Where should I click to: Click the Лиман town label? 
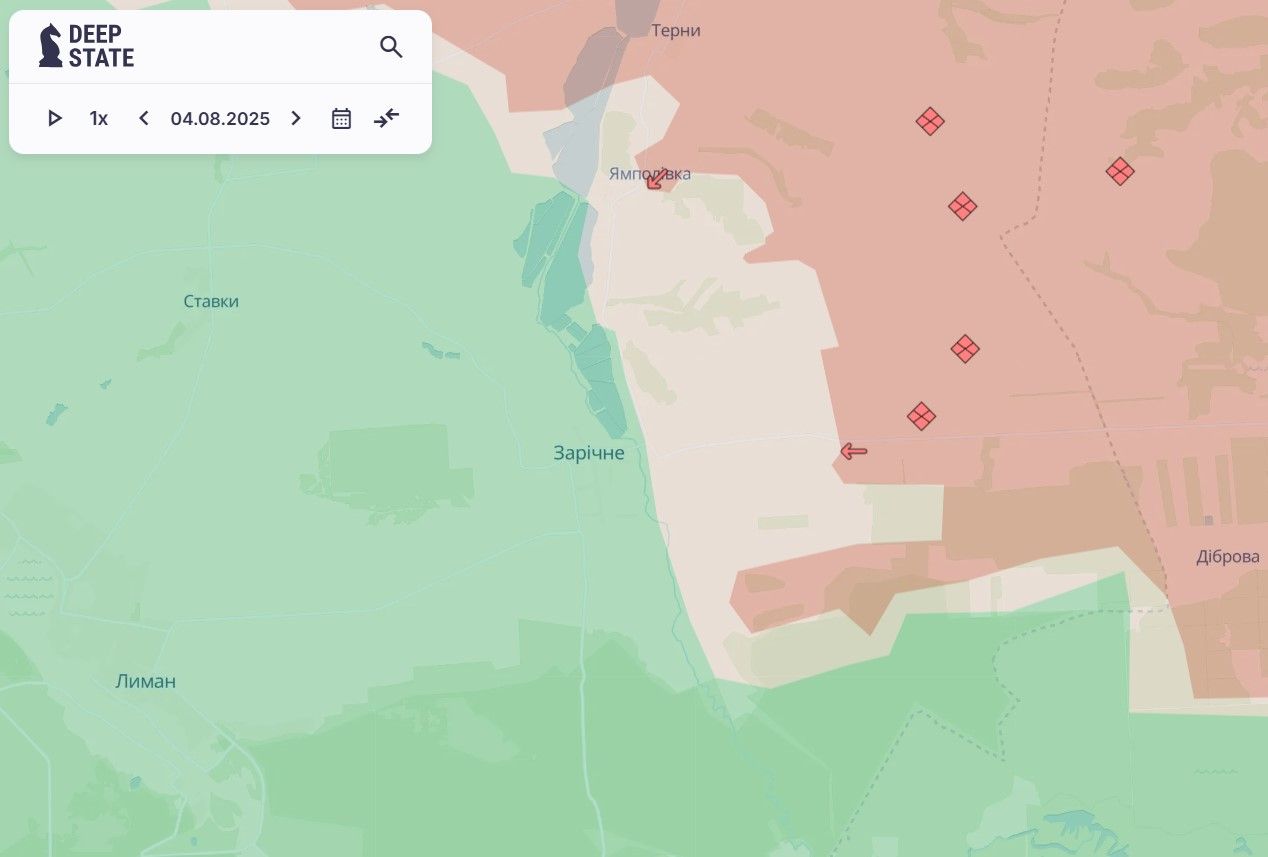point(146,682)
